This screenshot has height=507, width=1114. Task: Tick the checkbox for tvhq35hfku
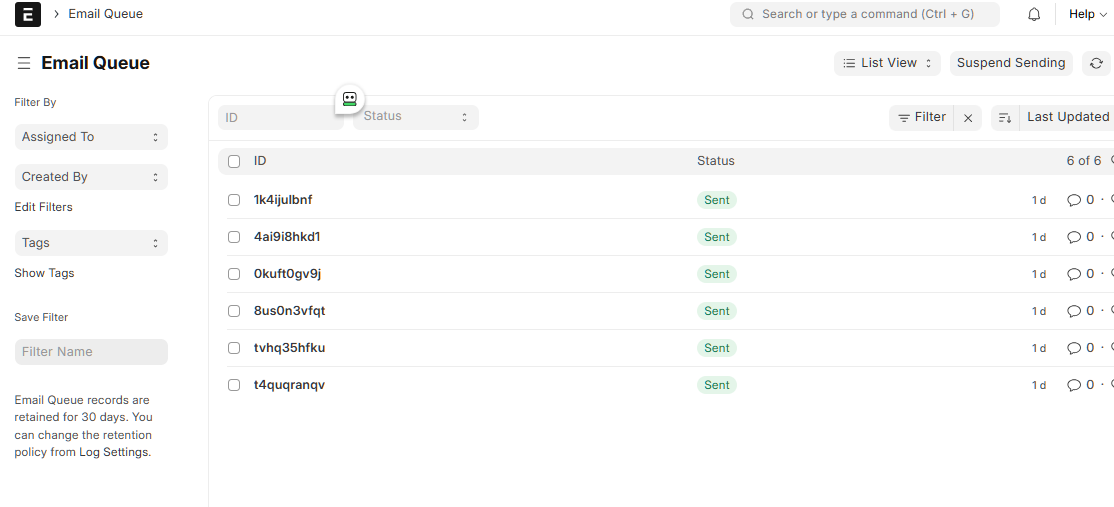click(234, 348)
